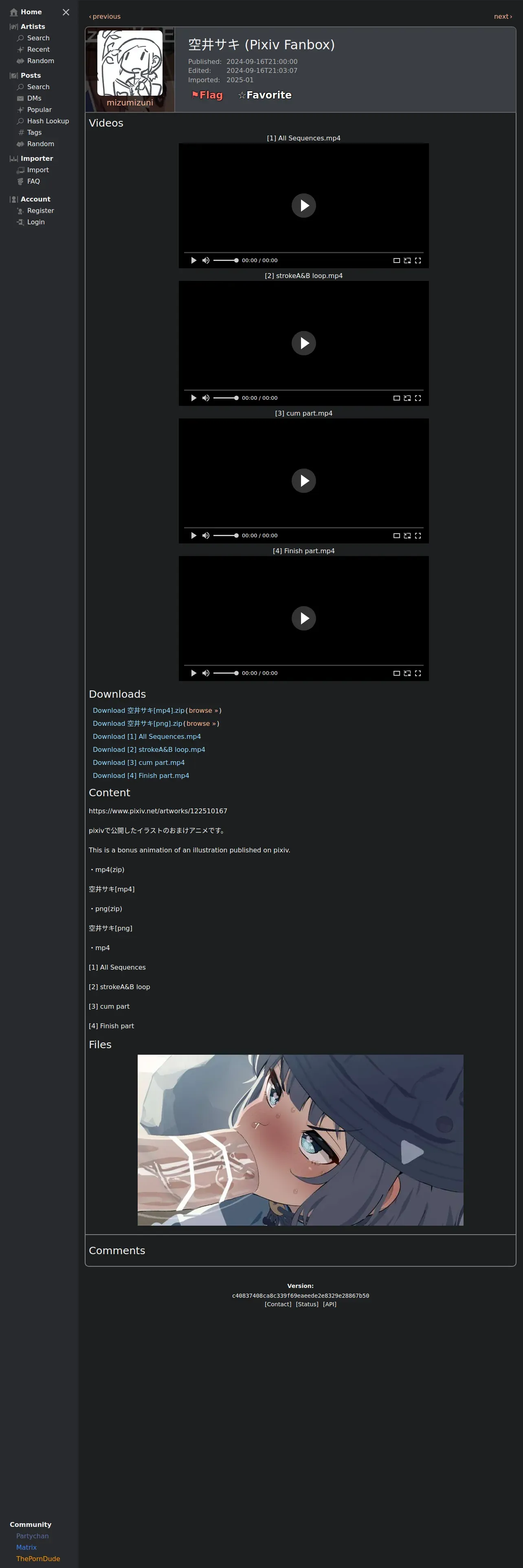This screenshot has height=1568, width=523.
Task: Click the big play button on Finish part video
Action: (304, 618)
